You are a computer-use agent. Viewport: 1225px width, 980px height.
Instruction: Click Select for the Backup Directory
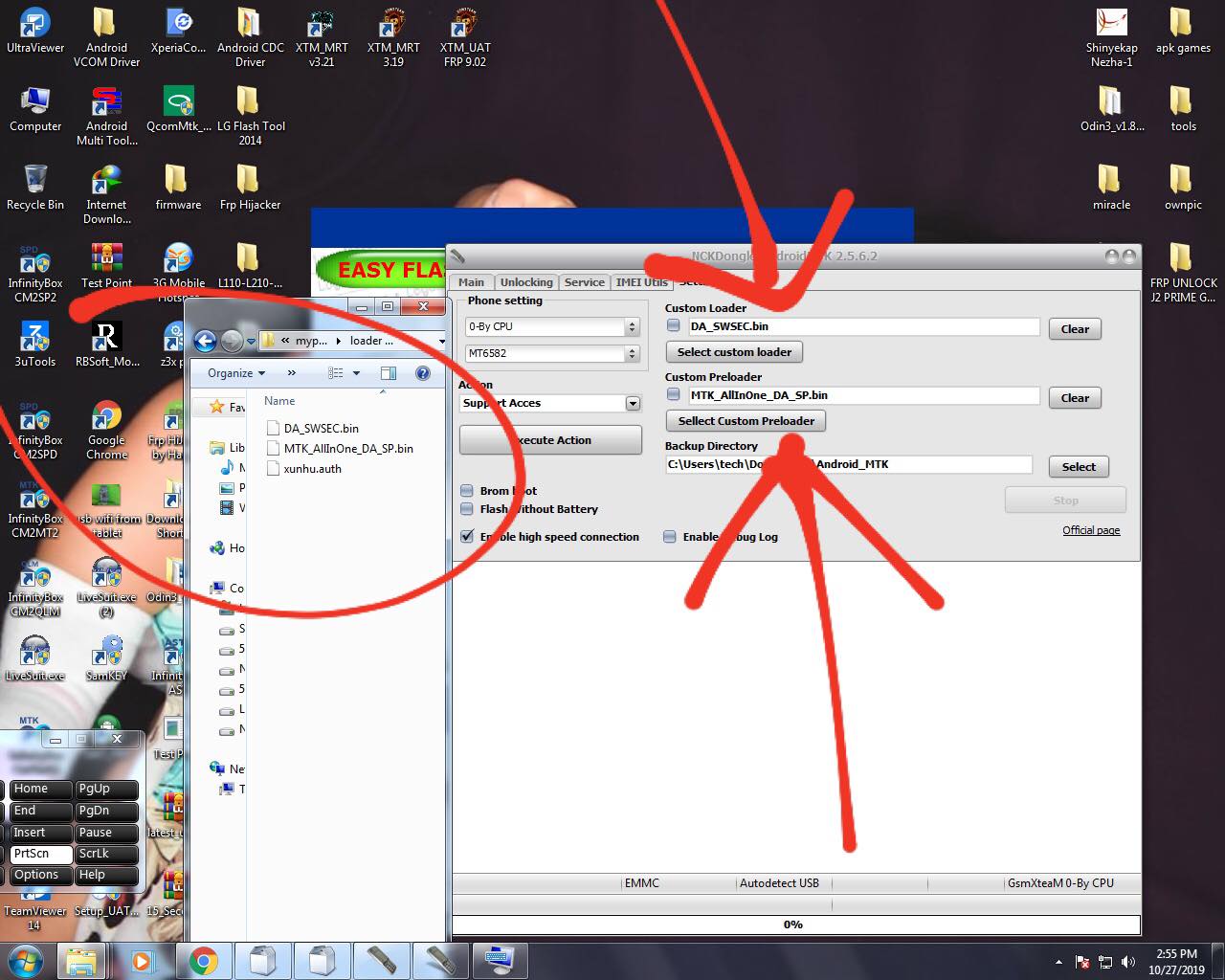1079,467
